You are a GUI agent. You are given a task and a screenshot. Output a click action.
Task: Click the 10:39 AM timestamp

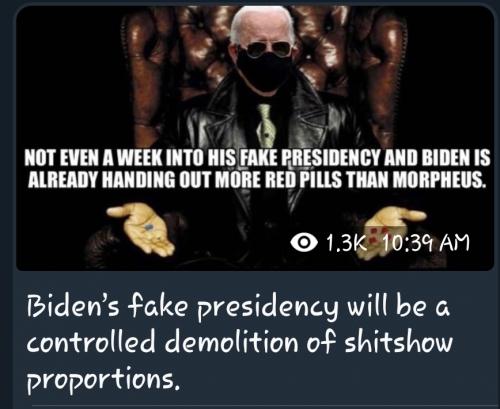click(x=426, y=243)
